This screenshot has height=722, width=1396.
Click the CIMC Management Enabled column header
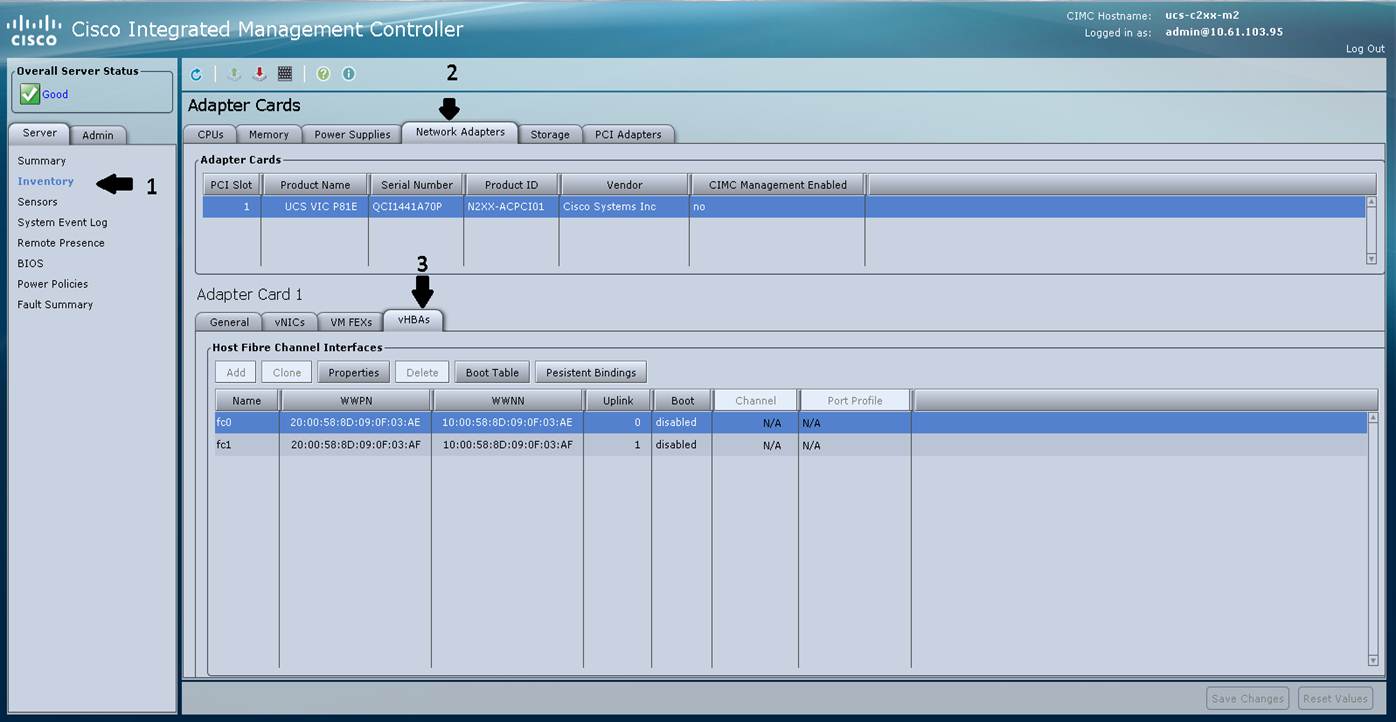pos(777,185)
